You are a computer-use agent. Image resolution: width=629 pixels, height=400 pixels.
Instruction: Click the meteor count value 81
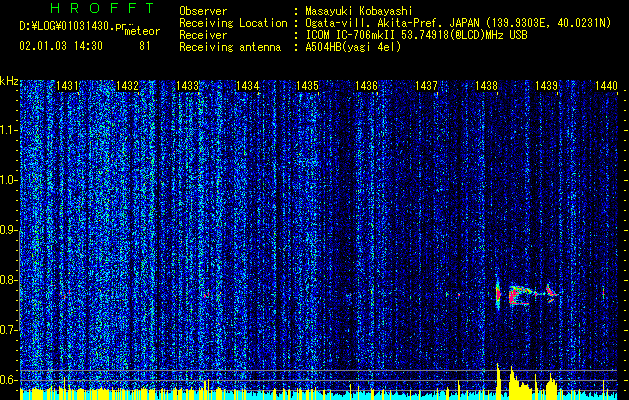144,46
